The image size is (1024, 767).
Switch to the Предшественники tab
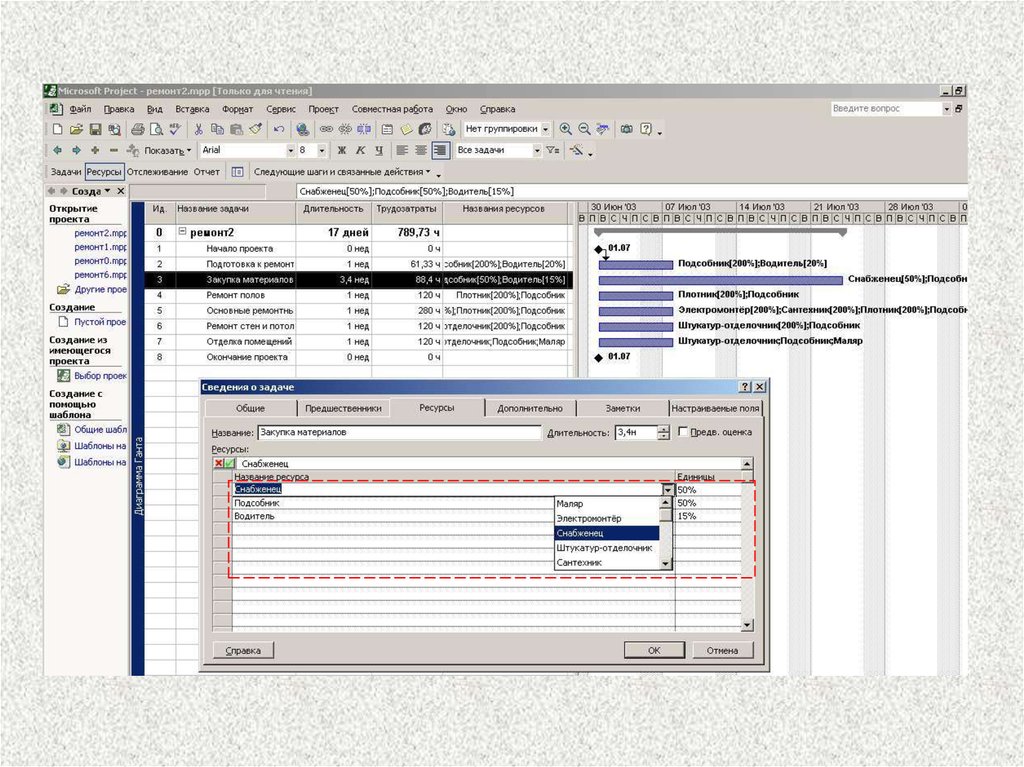tap(343, 408)
